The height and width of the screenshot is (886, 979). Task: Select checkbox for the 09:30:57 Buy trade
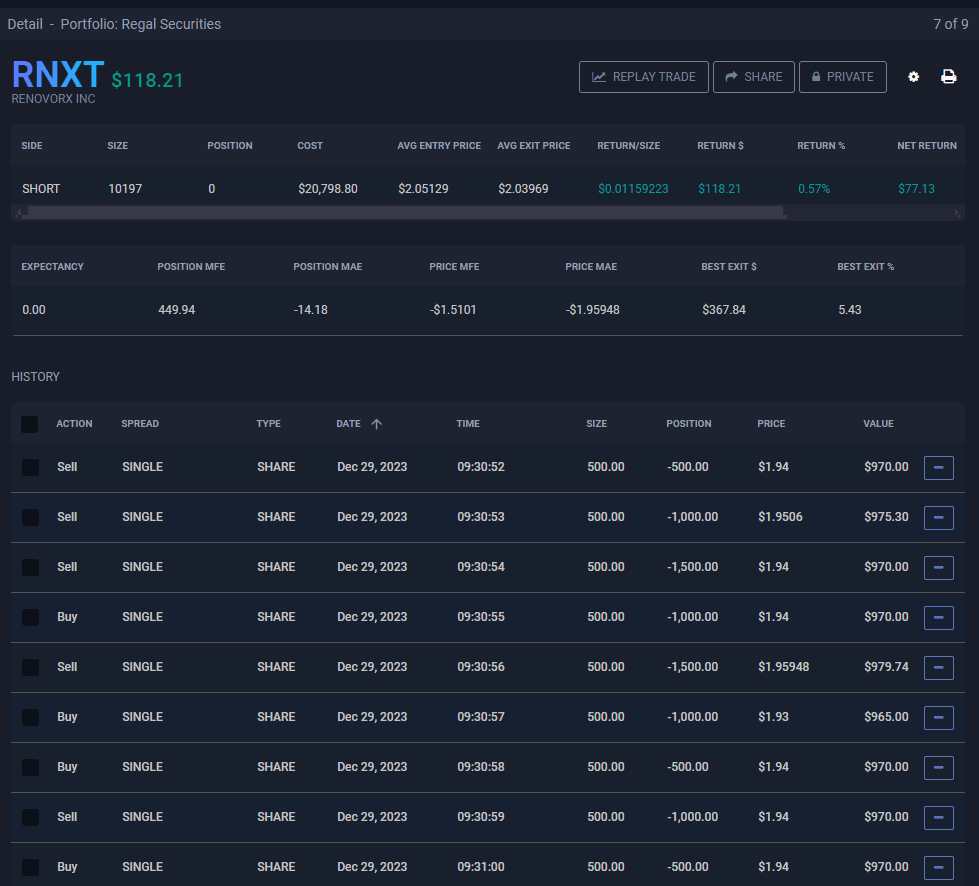point(30,717)
